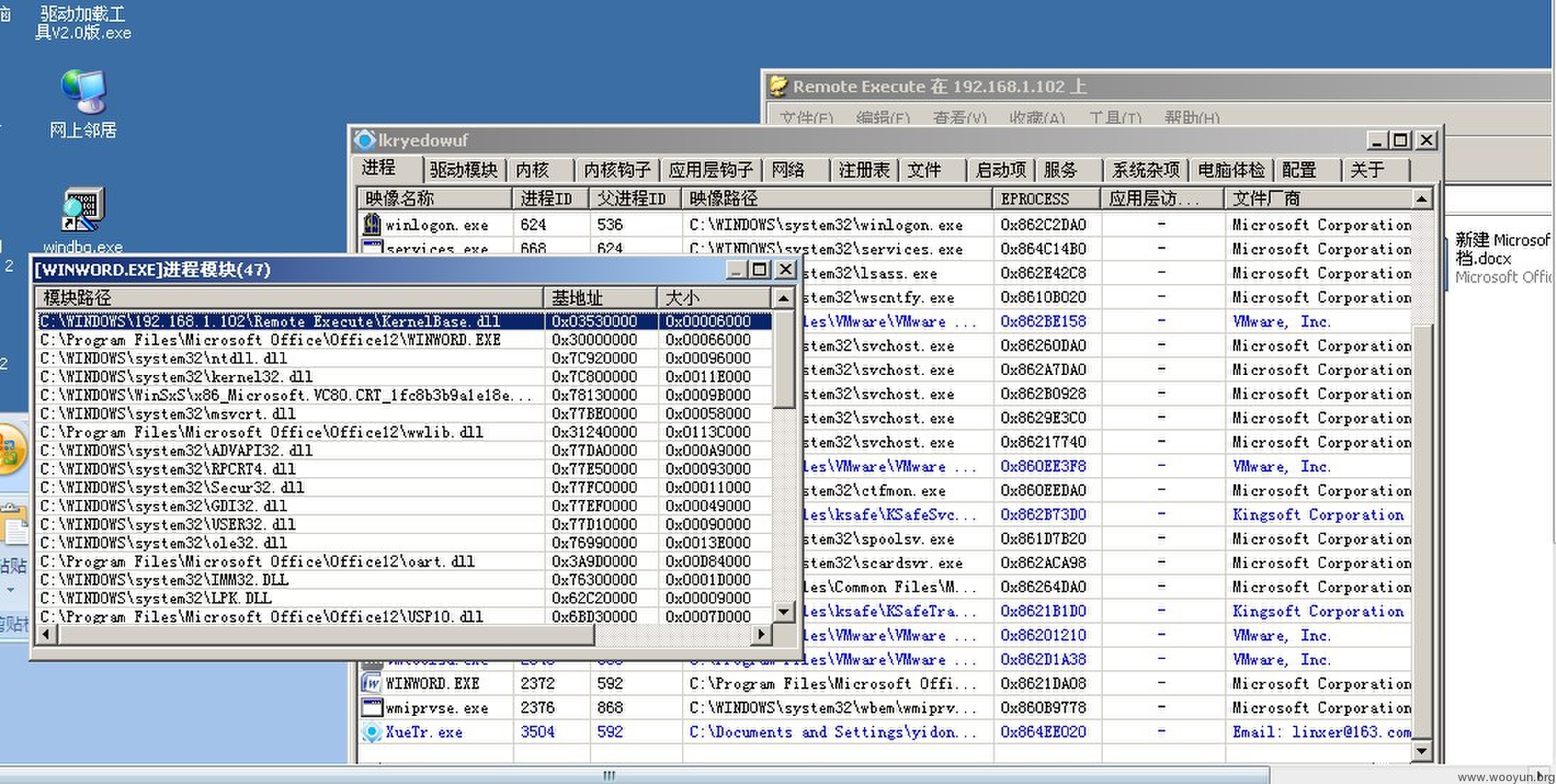
Task: Switch to the 网络 tab
Action: 794,170
